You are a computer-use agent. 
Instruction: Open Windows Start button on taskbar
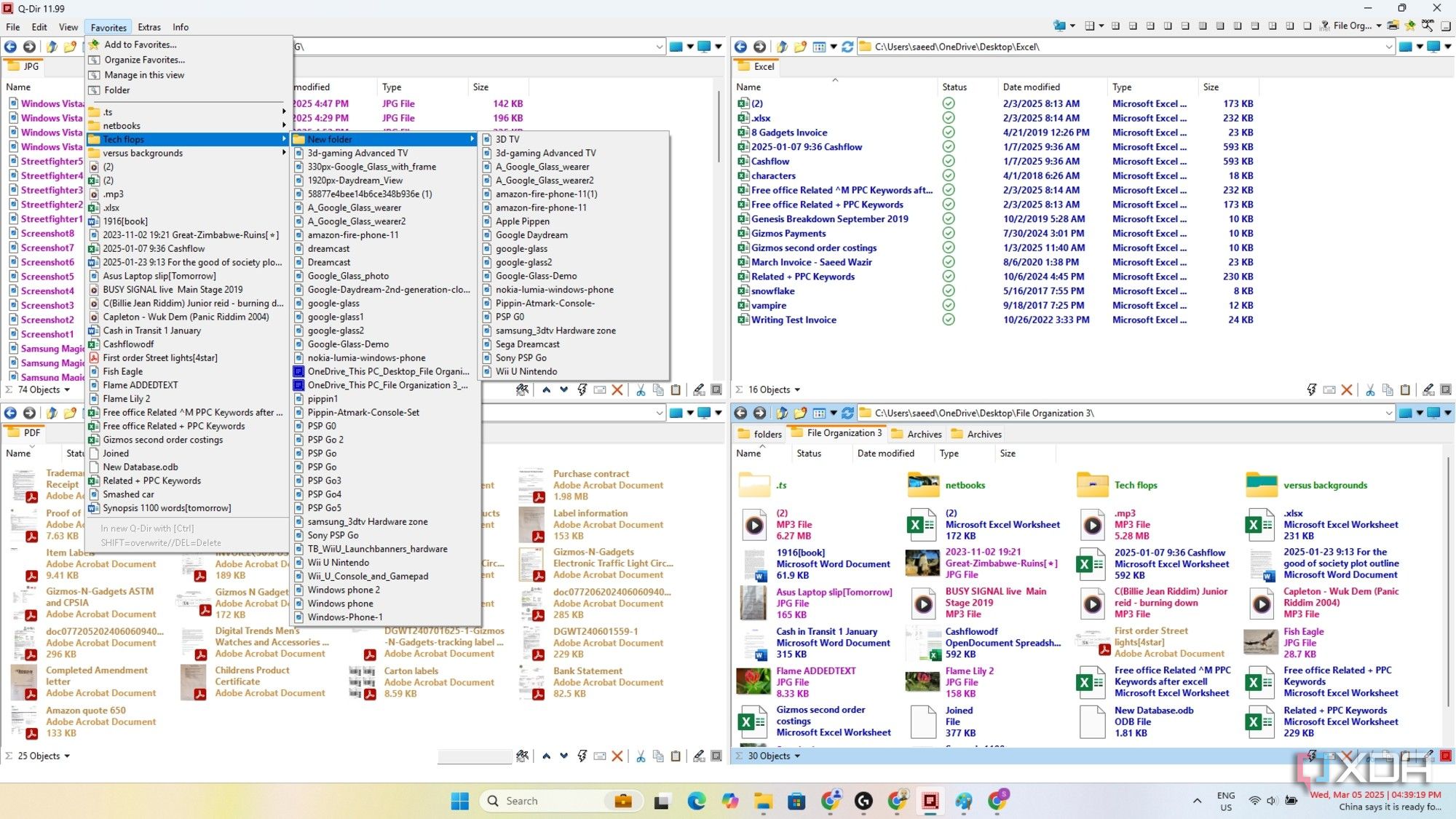pyautogui.click(x=460, y=801)
